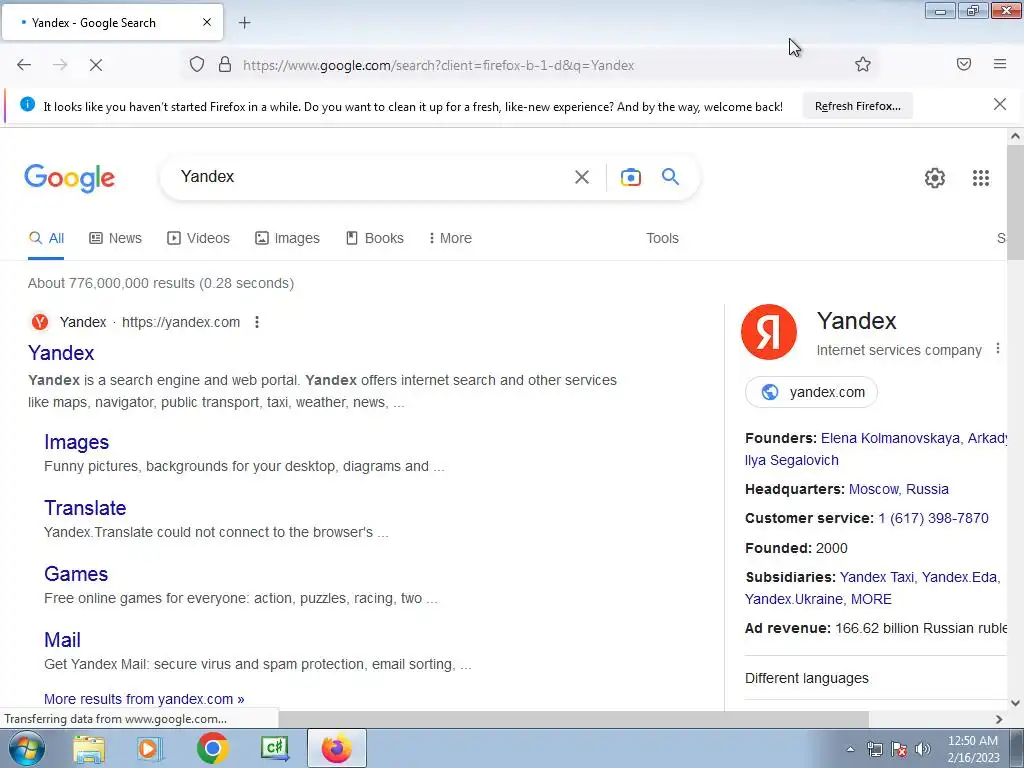Open Moscow, Russia headquarters link
1024x768 pixels.
[899, 489]
